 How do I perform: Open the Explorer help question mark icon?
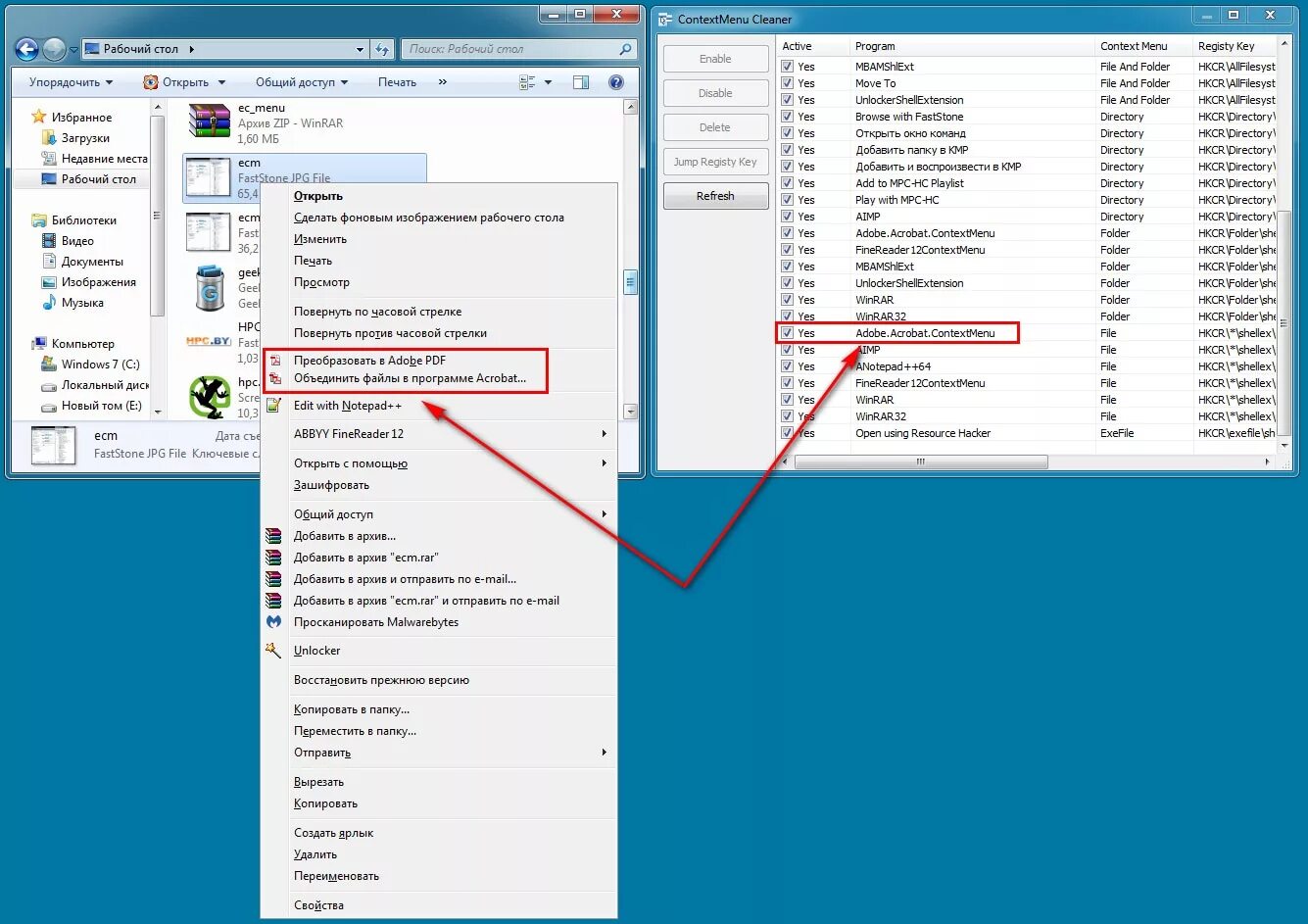tap(616, 82)
